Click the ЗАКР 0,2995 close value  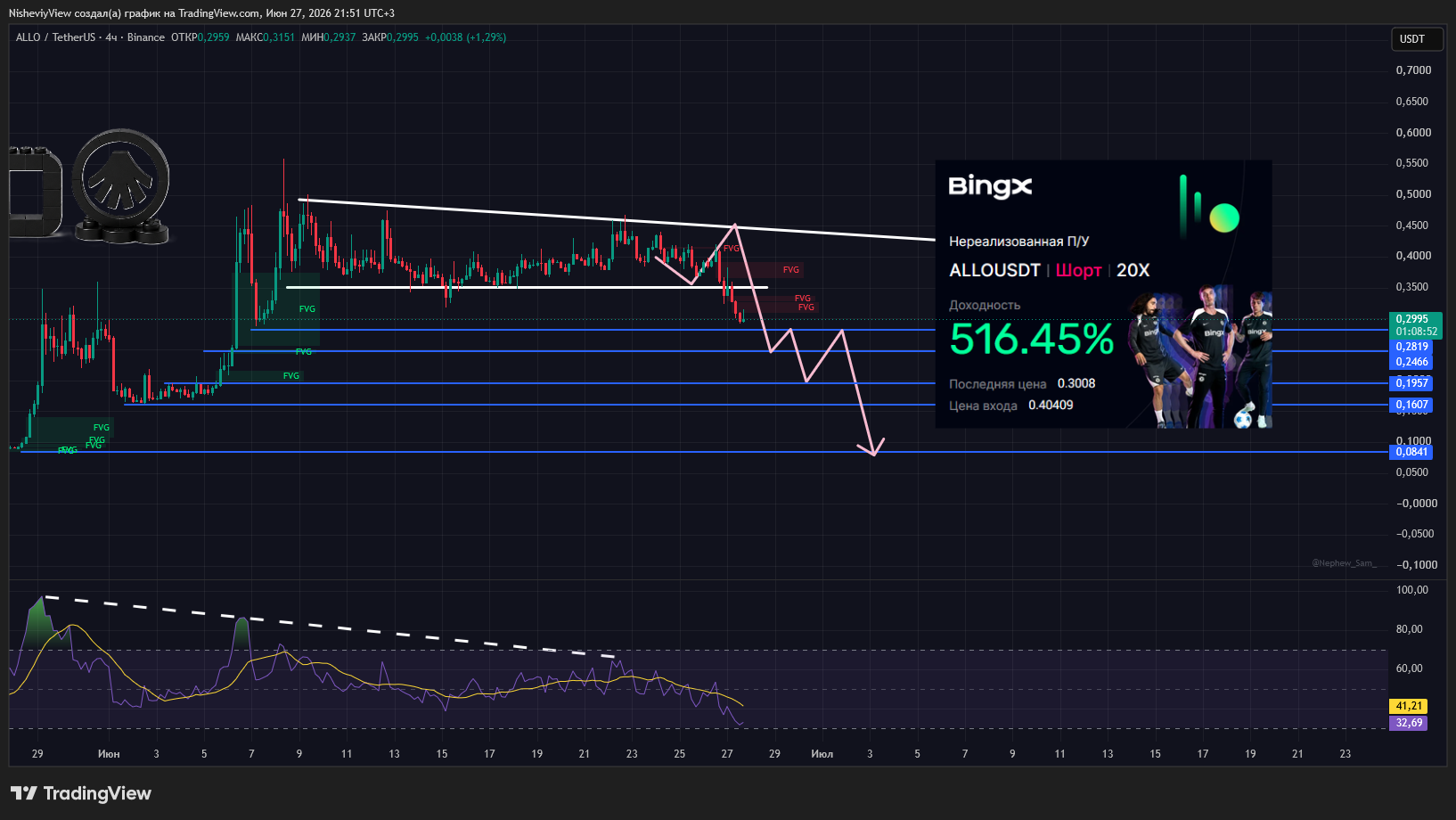(x=389, y=37)
